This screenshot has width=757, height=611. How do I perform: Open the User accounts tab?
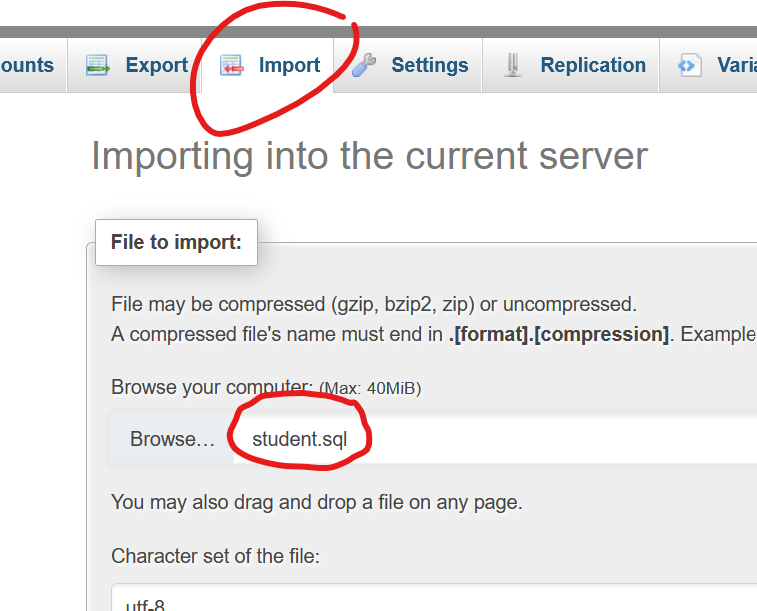tap(27, 66)
